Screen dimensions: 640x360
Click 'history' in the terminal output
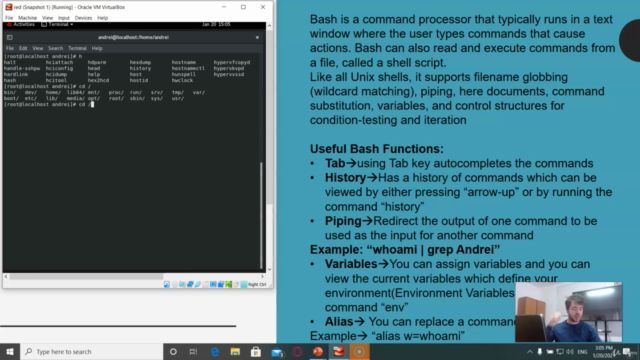[x=140, y=68]
